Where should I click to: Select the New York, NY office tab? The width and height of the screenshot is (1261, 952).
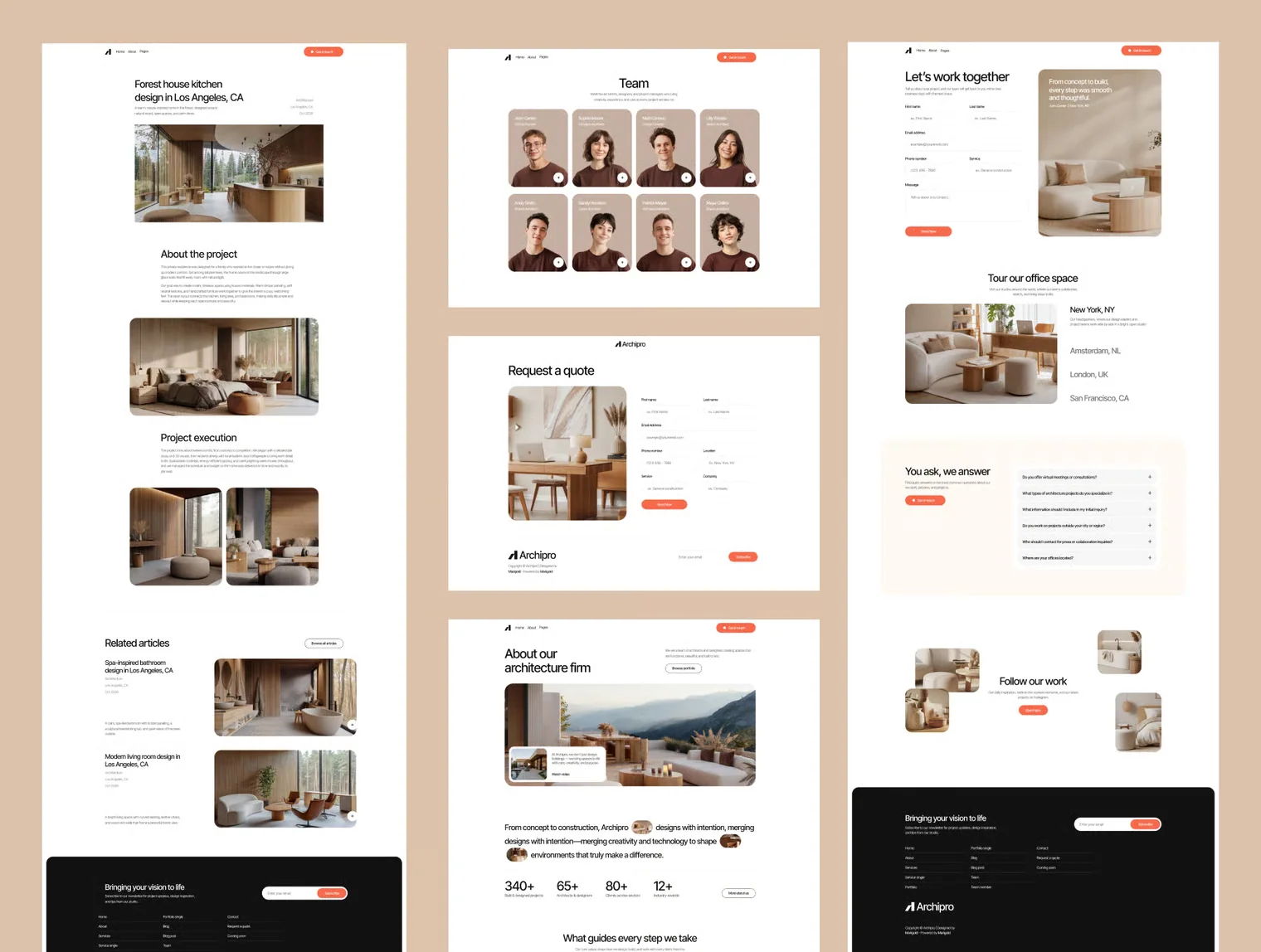1093,310
